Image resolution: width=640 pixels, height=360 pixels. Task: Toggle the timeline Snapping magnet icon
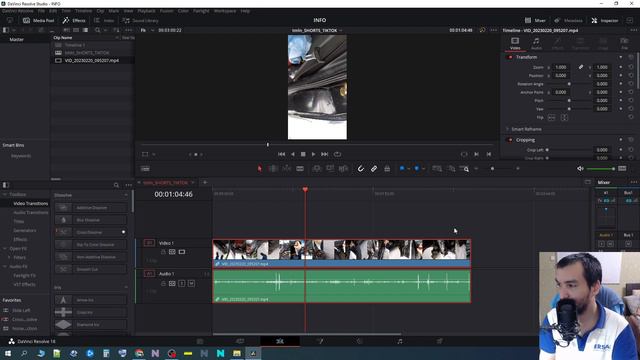click(x=360, y=169)
